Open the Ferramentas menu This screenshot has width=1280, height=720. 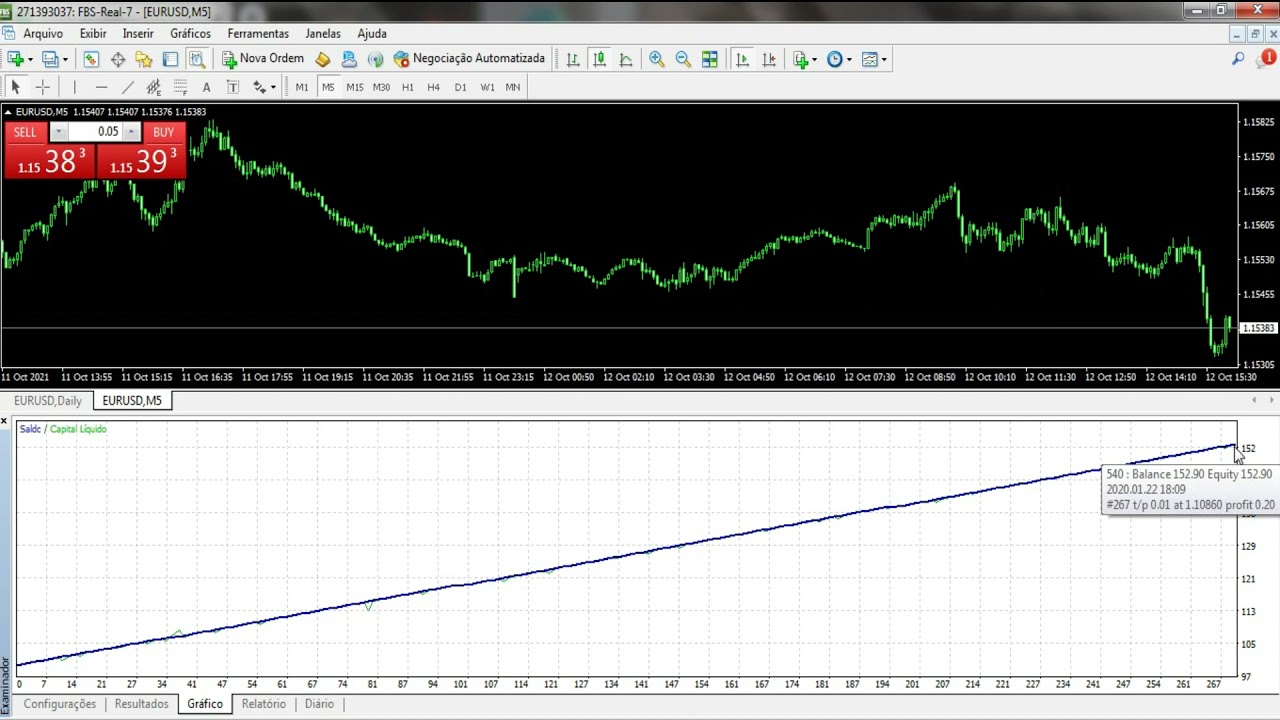point(258,33)
